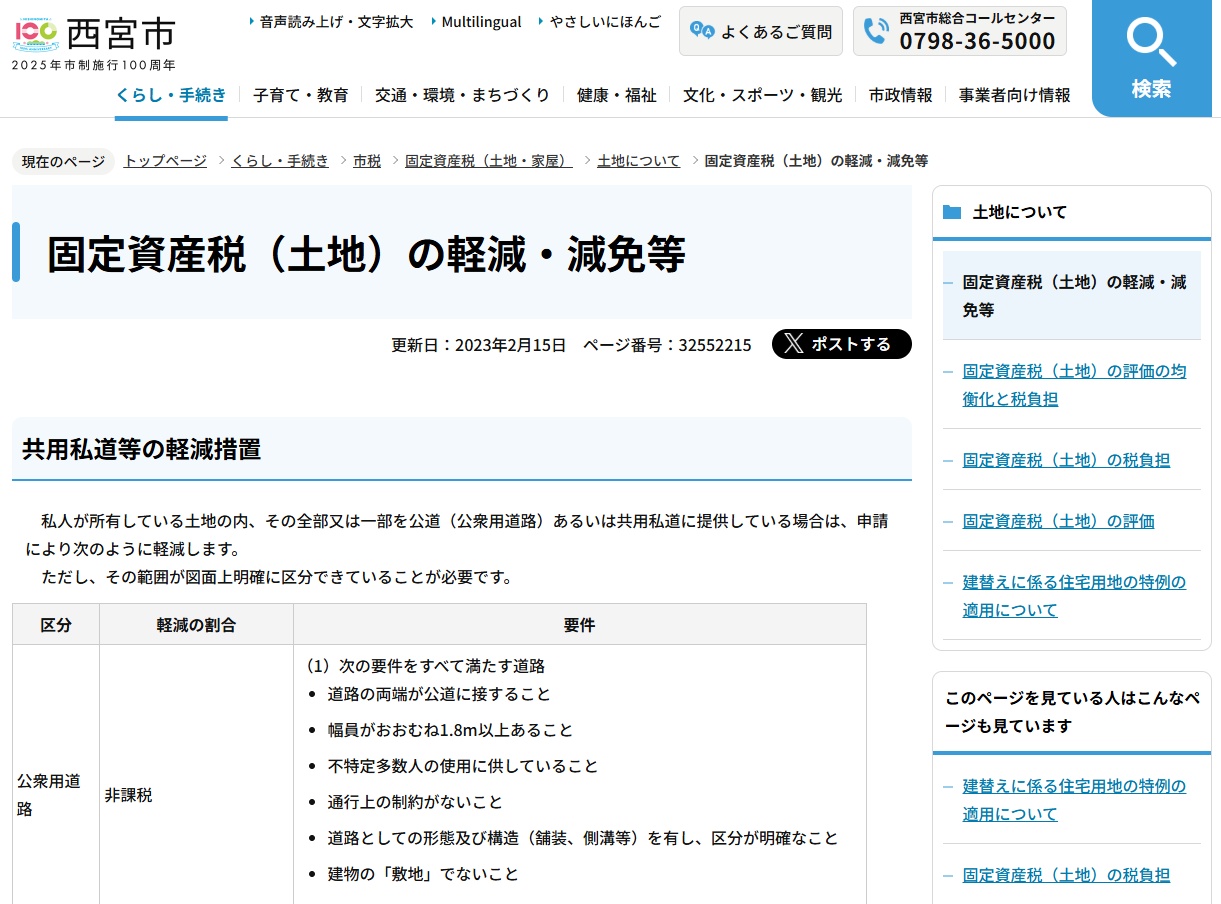Click the folder icon beside 土地について
Viewport: 1221px width, 904px height.
(952, 212)
